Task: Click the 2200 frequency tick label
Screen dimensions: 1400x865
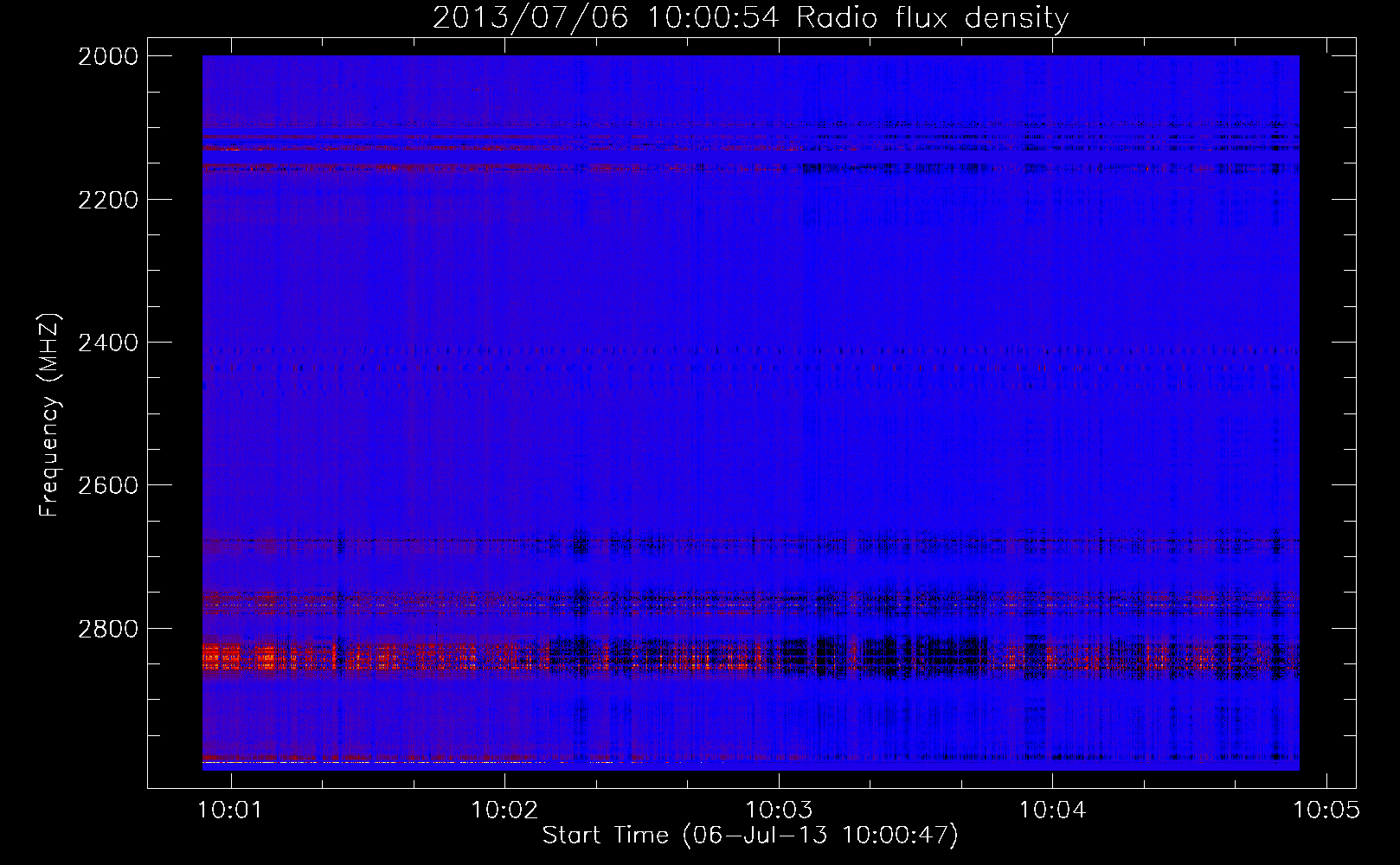Action: click(x=108, y=200)
